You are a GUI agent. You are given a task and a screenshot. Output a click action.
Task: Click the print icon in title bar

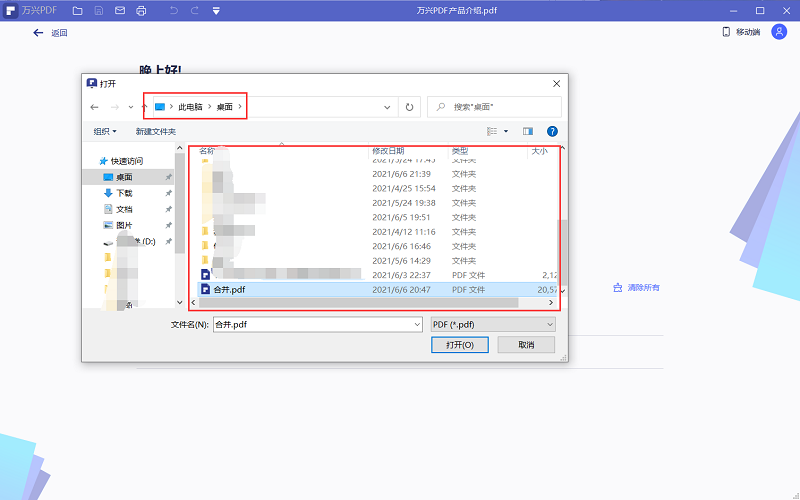coord(141,10)
